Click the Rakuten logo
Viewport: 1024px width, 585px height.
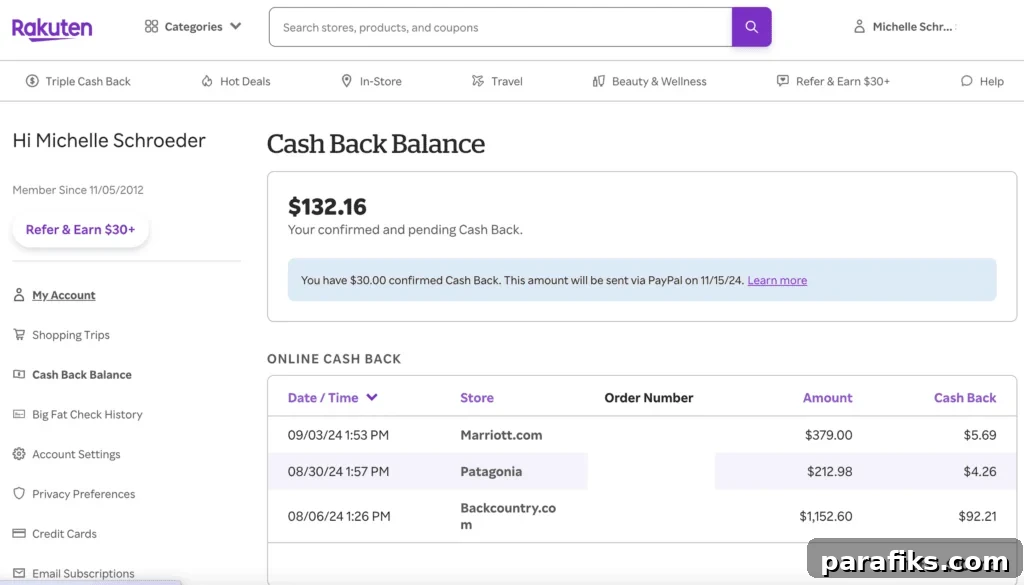coord(52,29)
